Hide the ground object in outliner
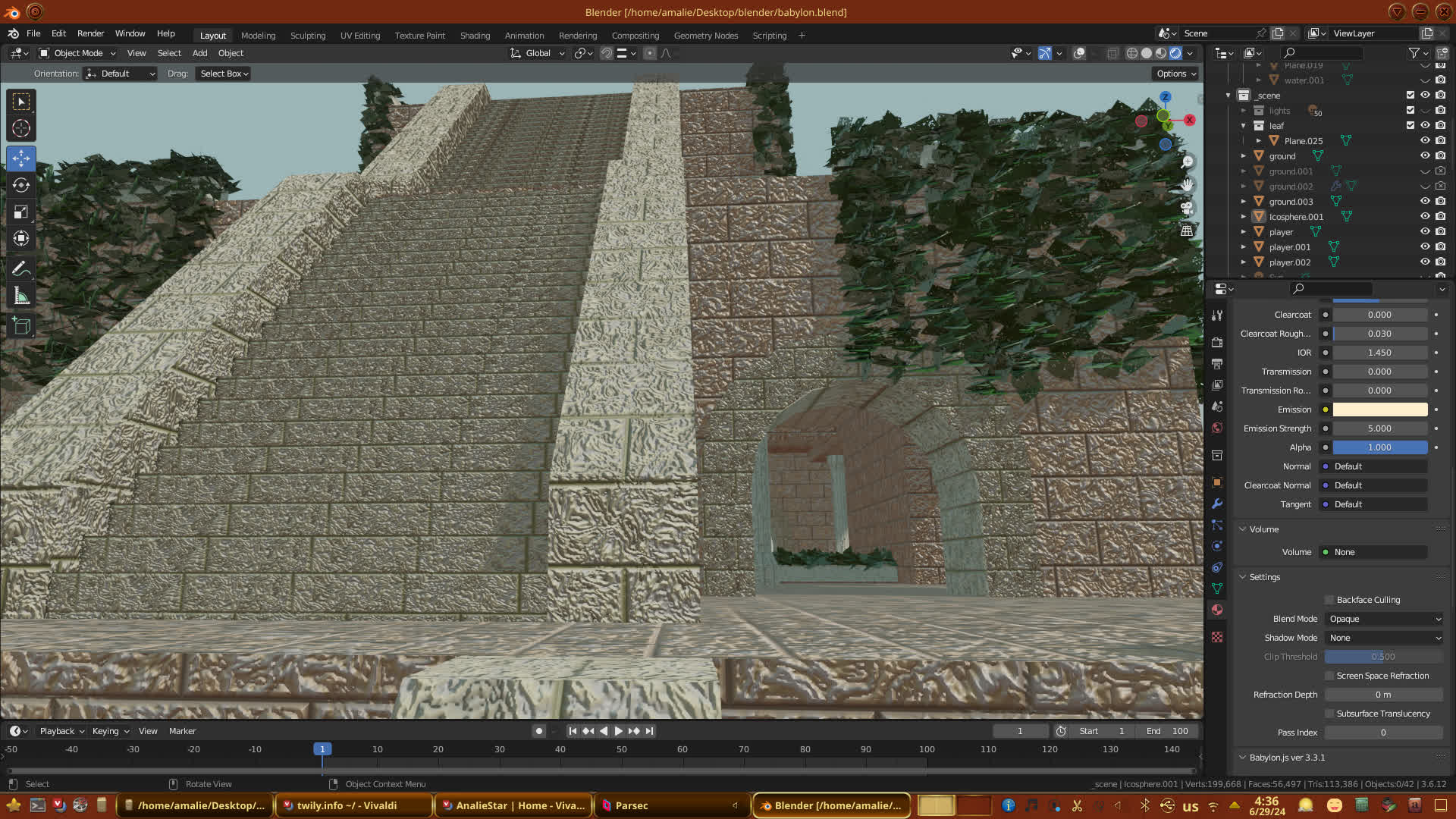Screen dimensions: 1456x819 point(1425,156)
